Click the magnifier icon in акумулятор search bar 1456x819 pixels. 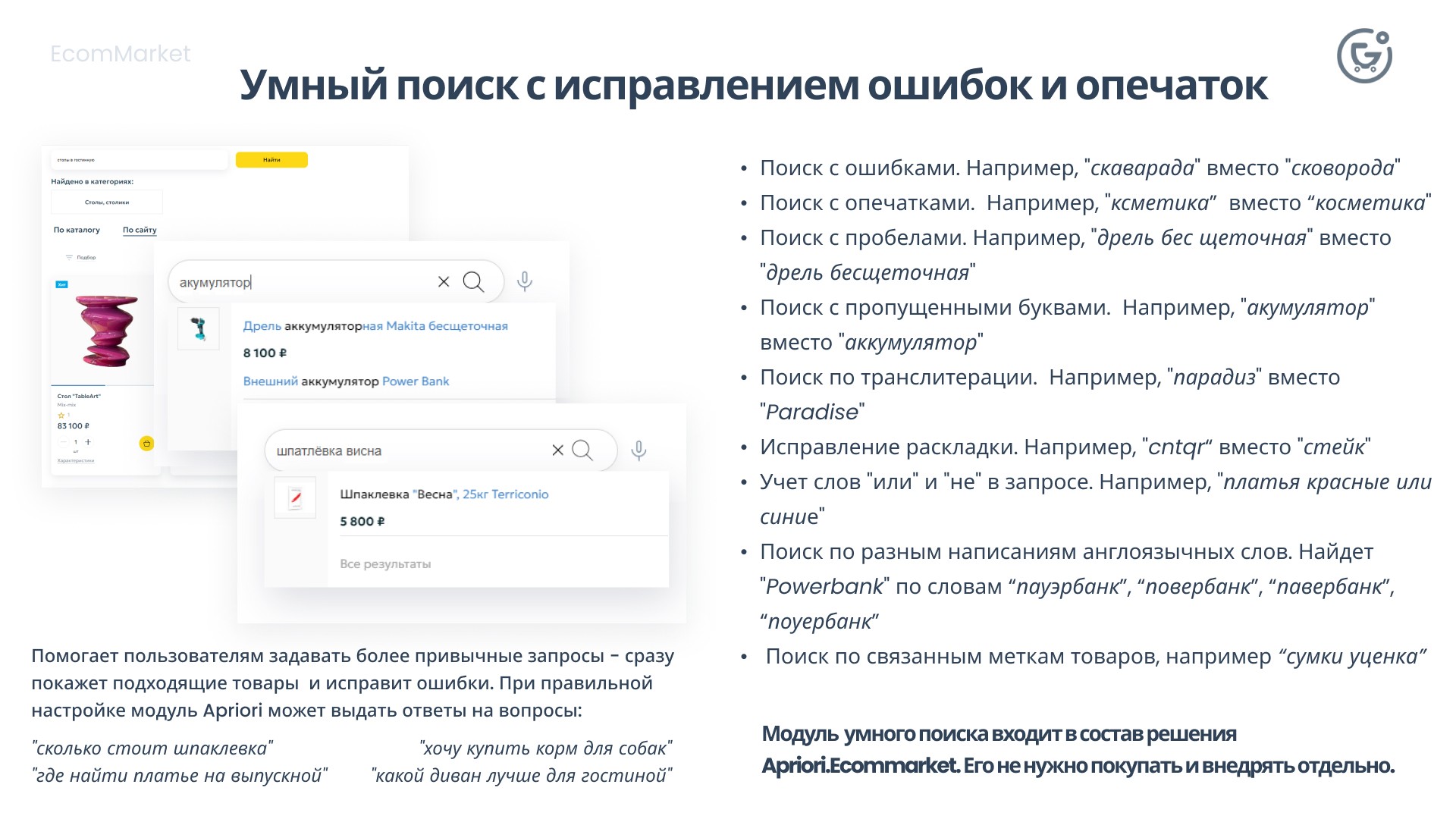475,281
